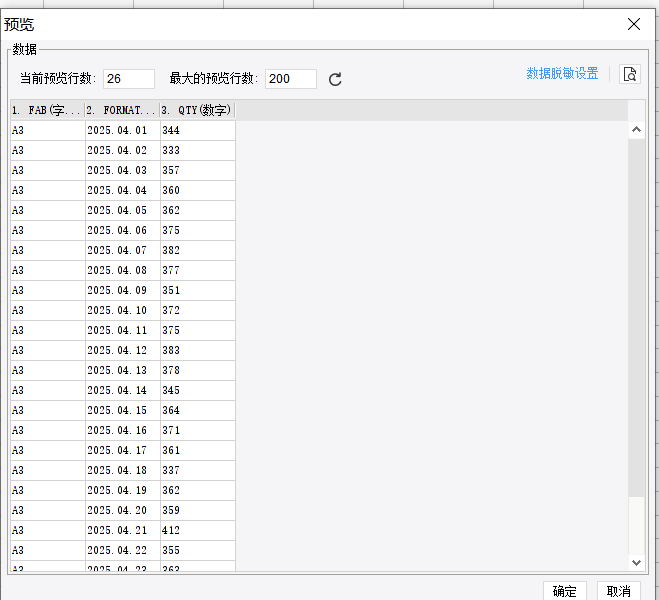This screenshot has width=659, height=600.
Task: Close the 预览 dialog
Action: click(x=634, y=24)
